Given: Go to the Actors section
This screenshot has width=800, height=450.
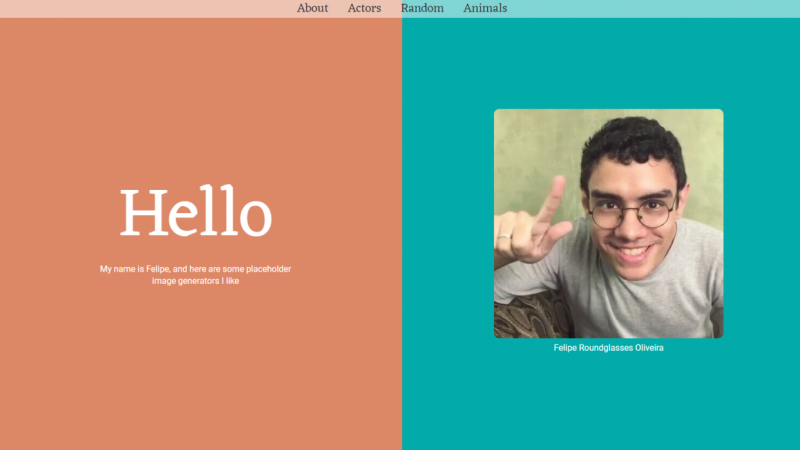Looking at the screenshot, I should pos(364,8).
